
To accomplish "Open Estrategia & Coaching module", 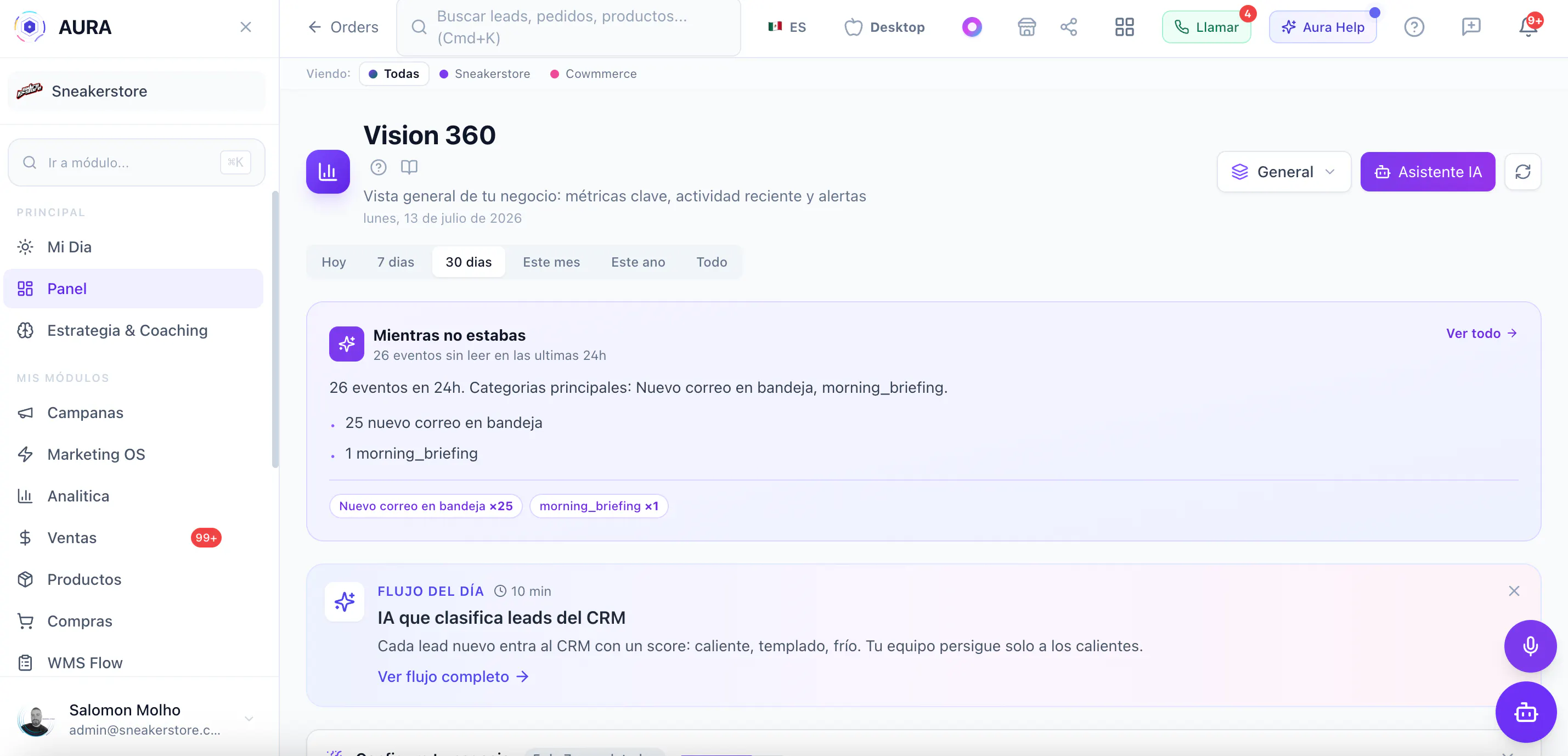I will [133, 330].
